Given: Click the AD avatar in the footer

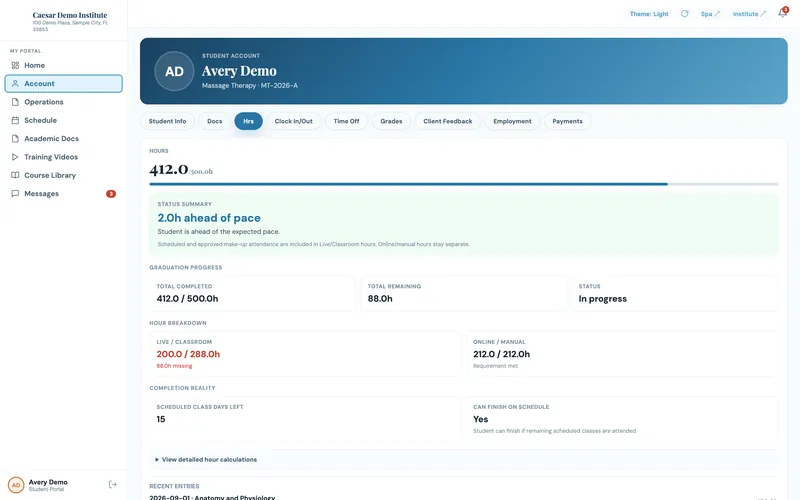Looking at the screenshot, I should pos(16,485).
